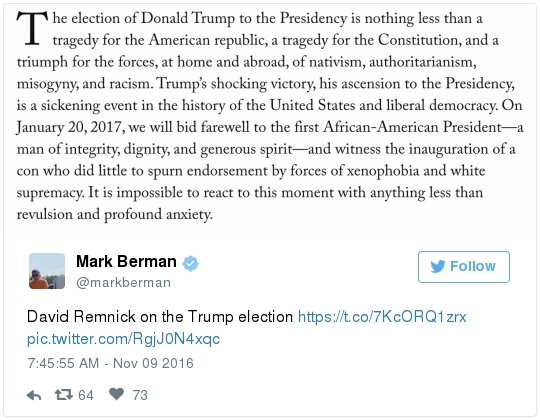Click the reply arrow icon
540x420 pixels.
(34, 395)
